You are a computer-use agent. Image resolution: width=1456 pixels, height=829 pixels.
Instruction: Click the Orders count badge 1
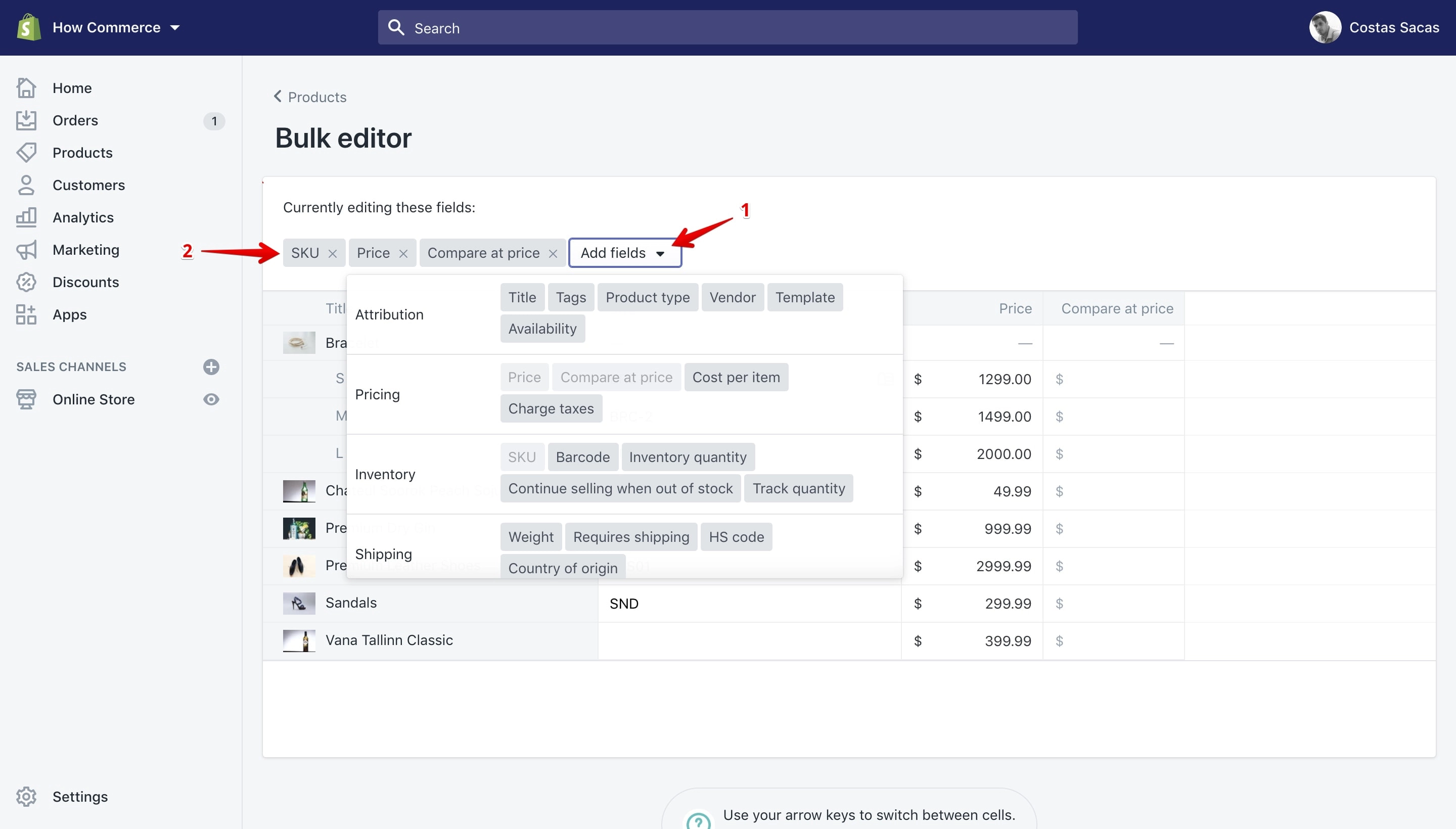[214, 121]
